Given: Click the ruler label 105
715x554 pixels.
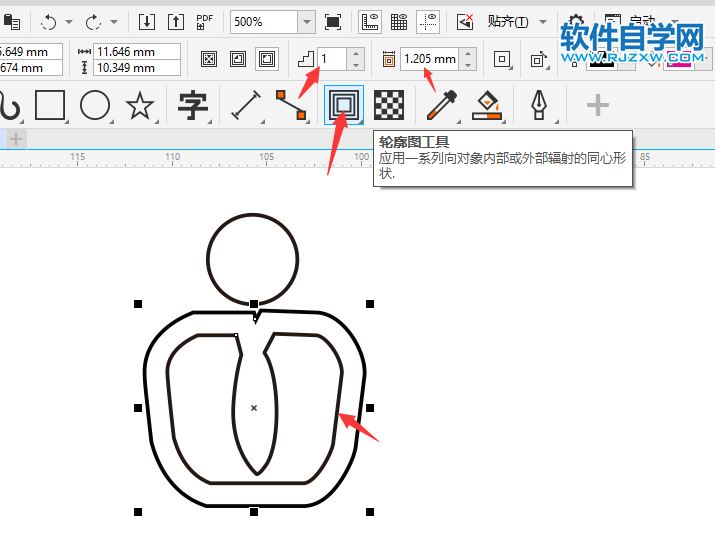Looking at the screenshot, I should (x=267, y=157).
